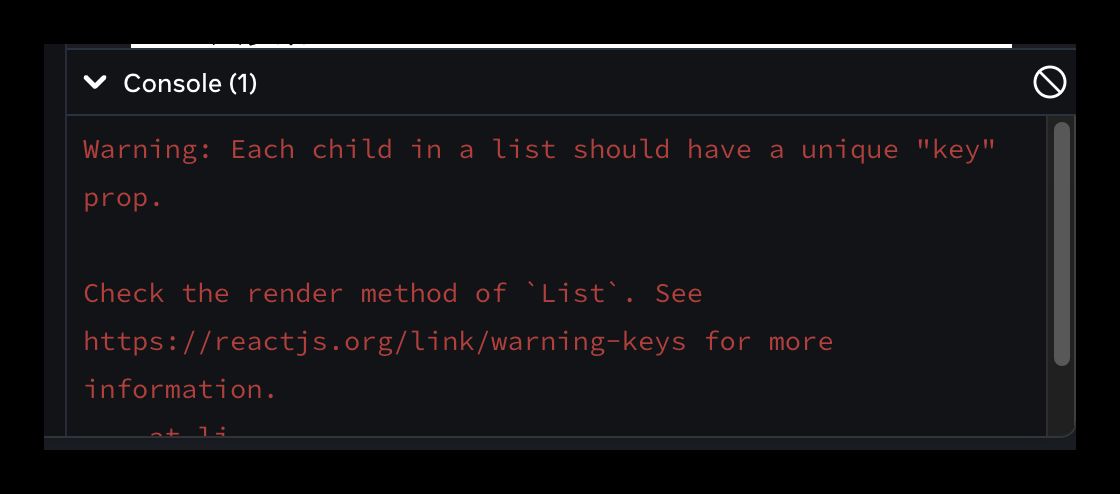
Task: Click the "information." line in the console
Action: [x=180, y=389]
